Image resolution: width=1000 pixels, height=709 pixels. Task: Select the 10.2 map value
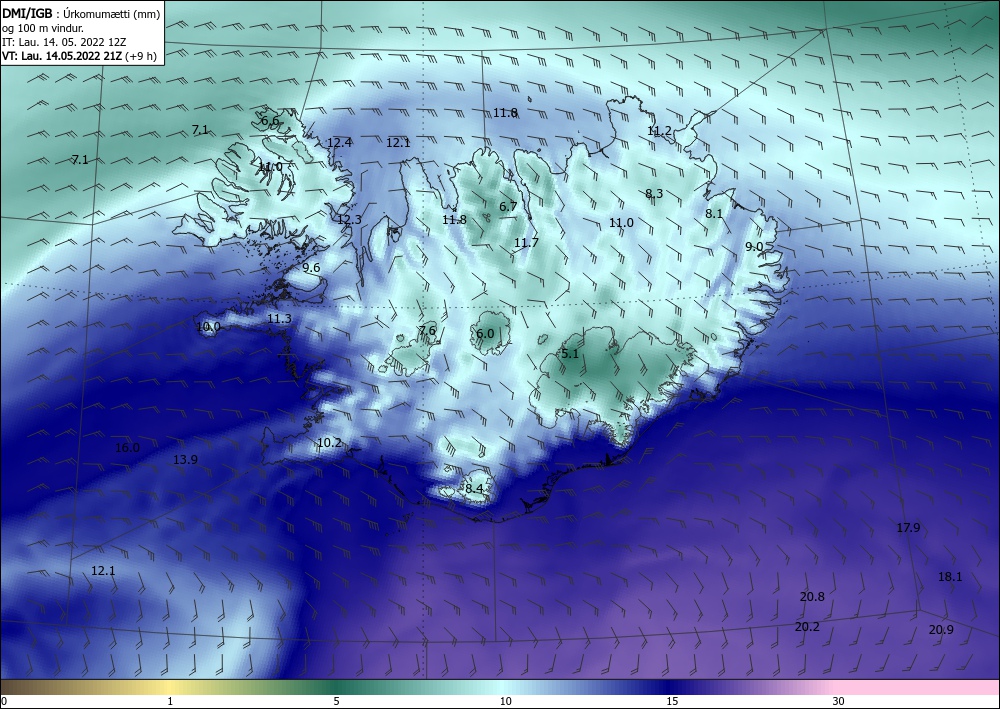click(329, 442)
